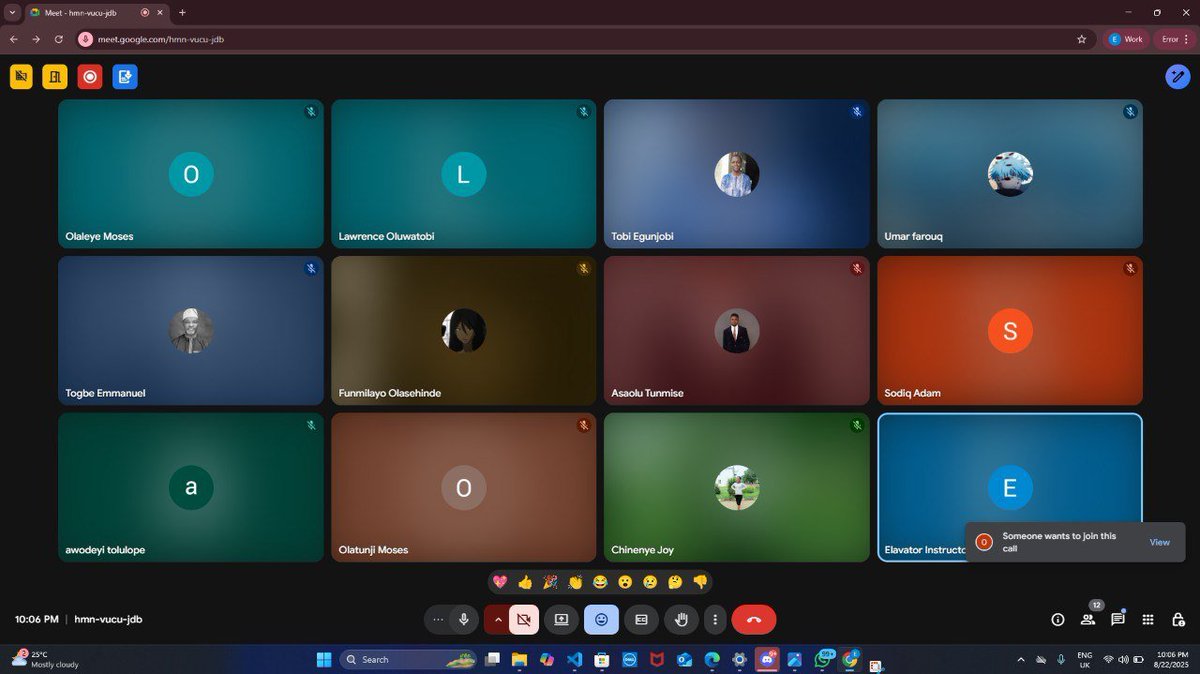Screen dimensions: 1200x674
Task: Click View on the join request notification
Action: coord(1159,542)
